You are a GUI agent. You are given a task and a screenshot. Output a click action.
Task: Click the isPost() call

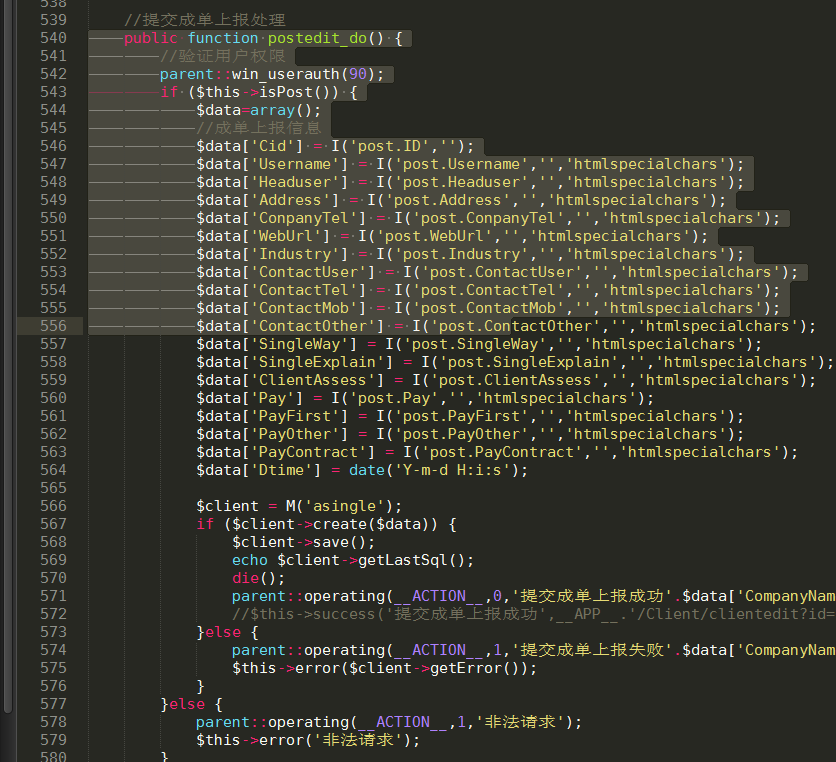(x=299, y=92)
